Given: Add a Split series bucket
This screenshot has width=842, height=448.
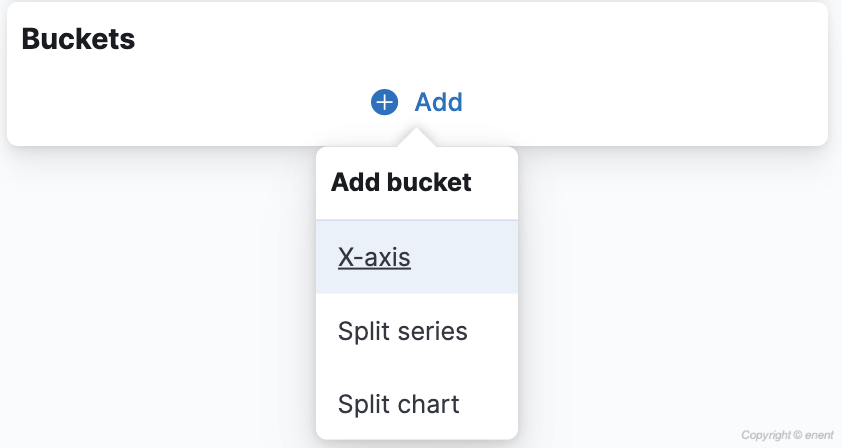Looking at the screenshot, I should pos(417,330).
